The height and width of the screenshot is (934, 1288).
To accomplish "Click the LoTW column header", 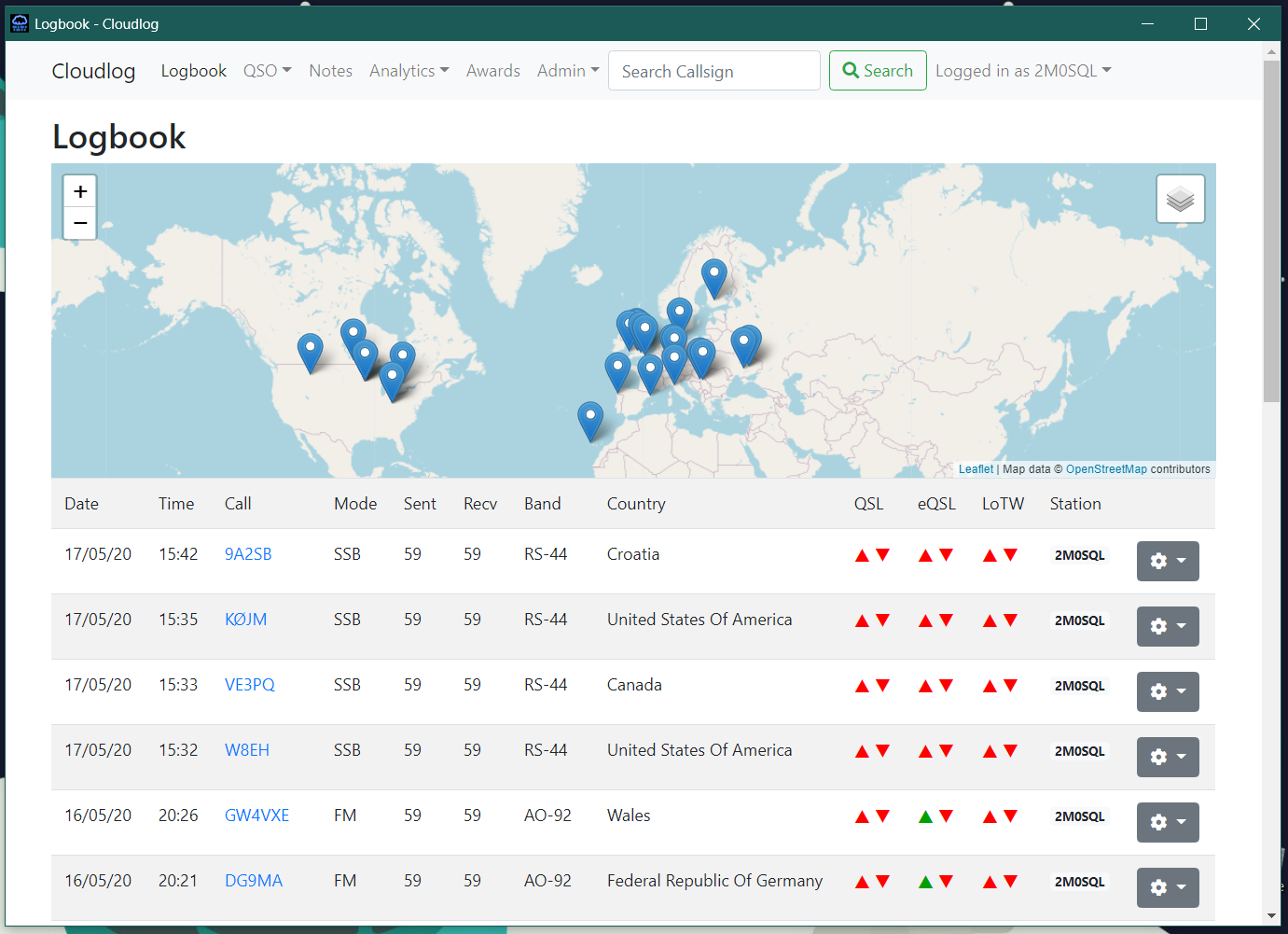I will [1003, 504].
